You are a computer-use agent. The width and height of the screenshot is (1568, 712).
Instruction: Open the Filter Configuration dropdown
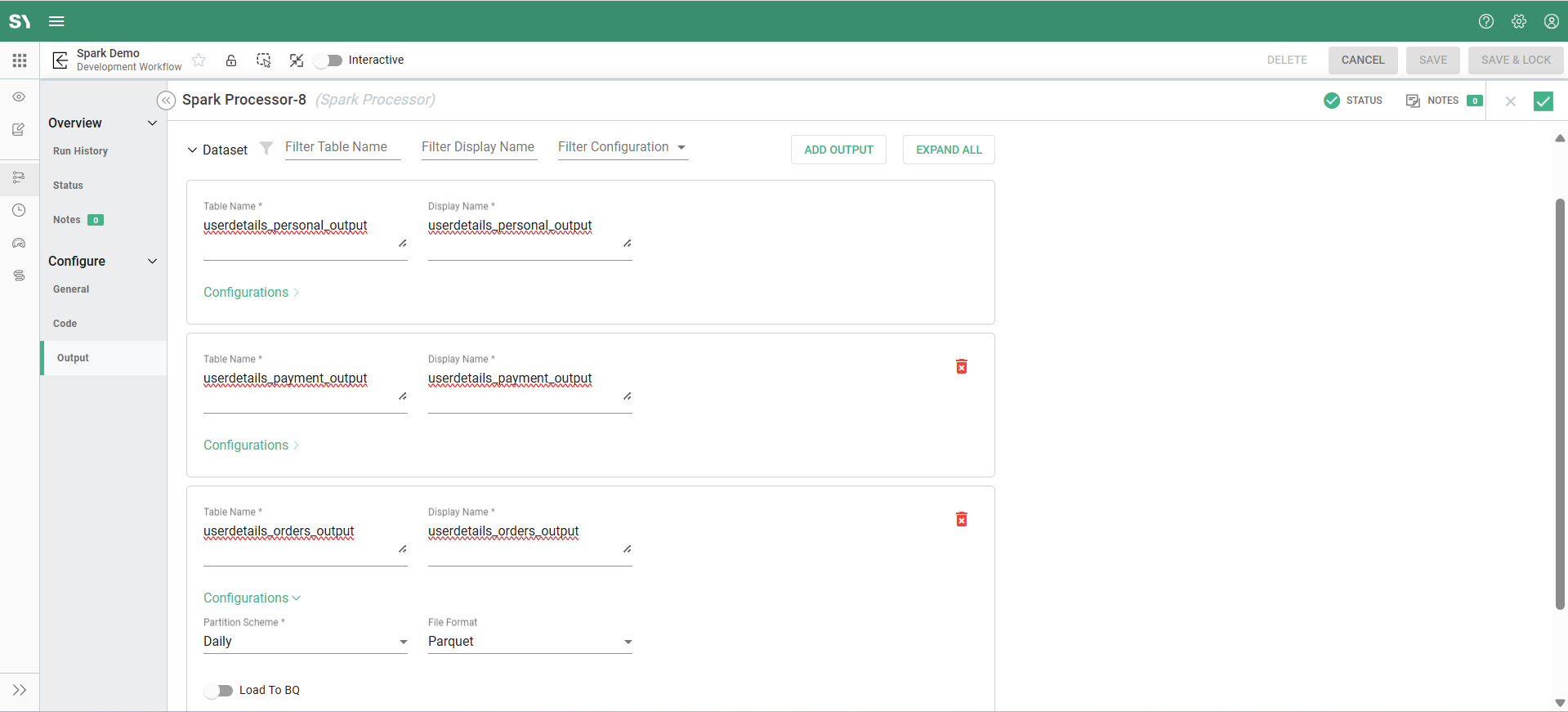tap(622, 147)
